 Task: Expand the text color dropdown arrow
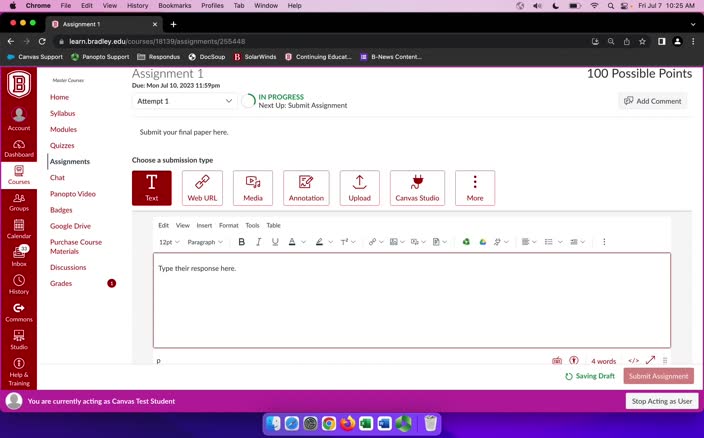304,242
